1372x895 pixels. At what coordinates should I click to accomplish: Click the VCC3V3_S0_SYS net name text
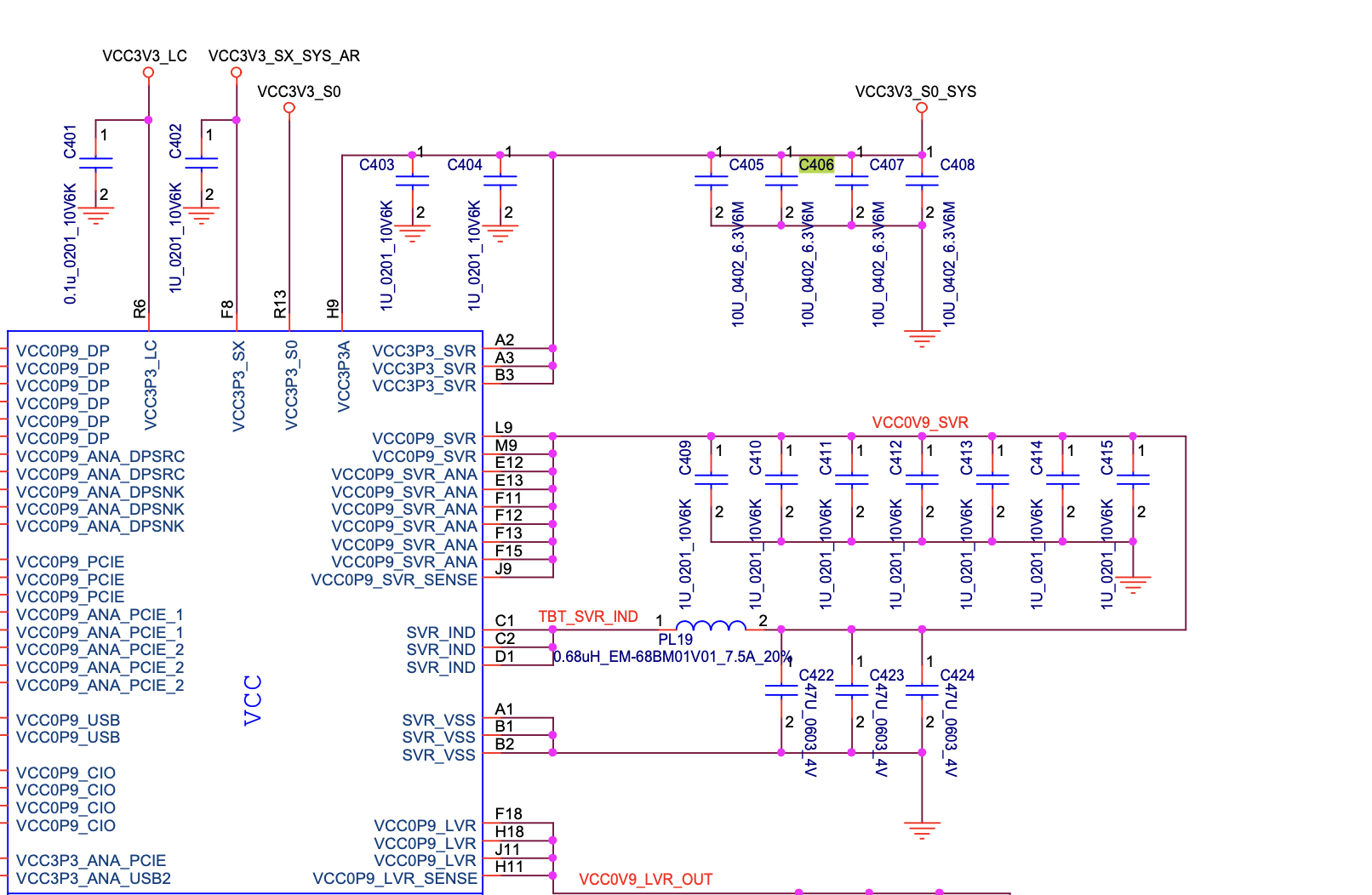pyautogui.click(x=916, y=92)
